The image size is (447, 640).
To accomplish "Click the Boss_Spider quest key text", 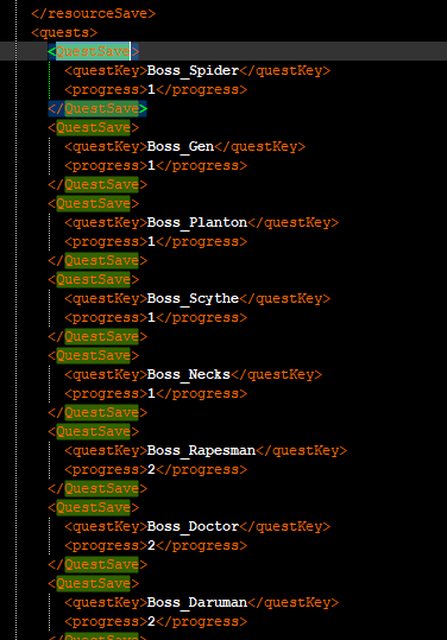I will pos(193,71).
